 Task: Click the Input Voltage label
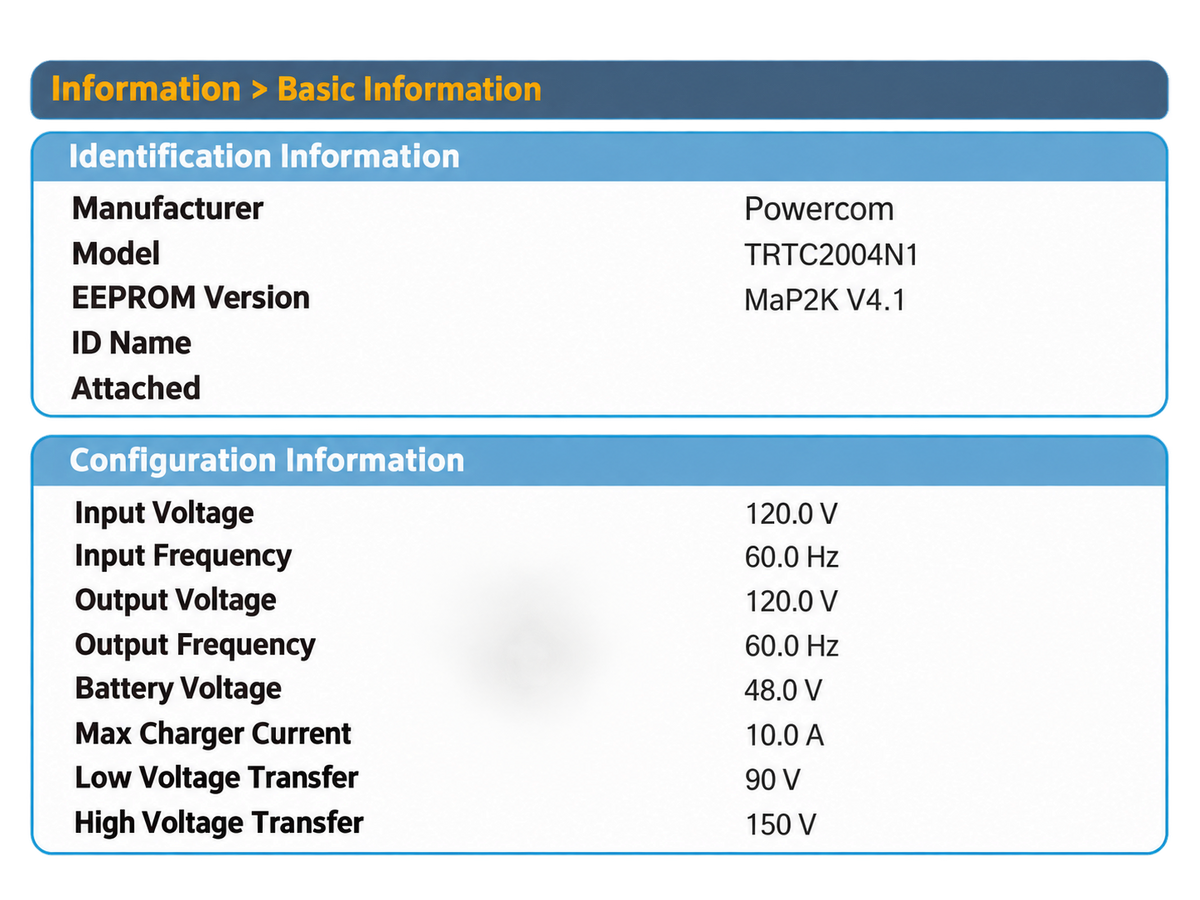point(164,513)
